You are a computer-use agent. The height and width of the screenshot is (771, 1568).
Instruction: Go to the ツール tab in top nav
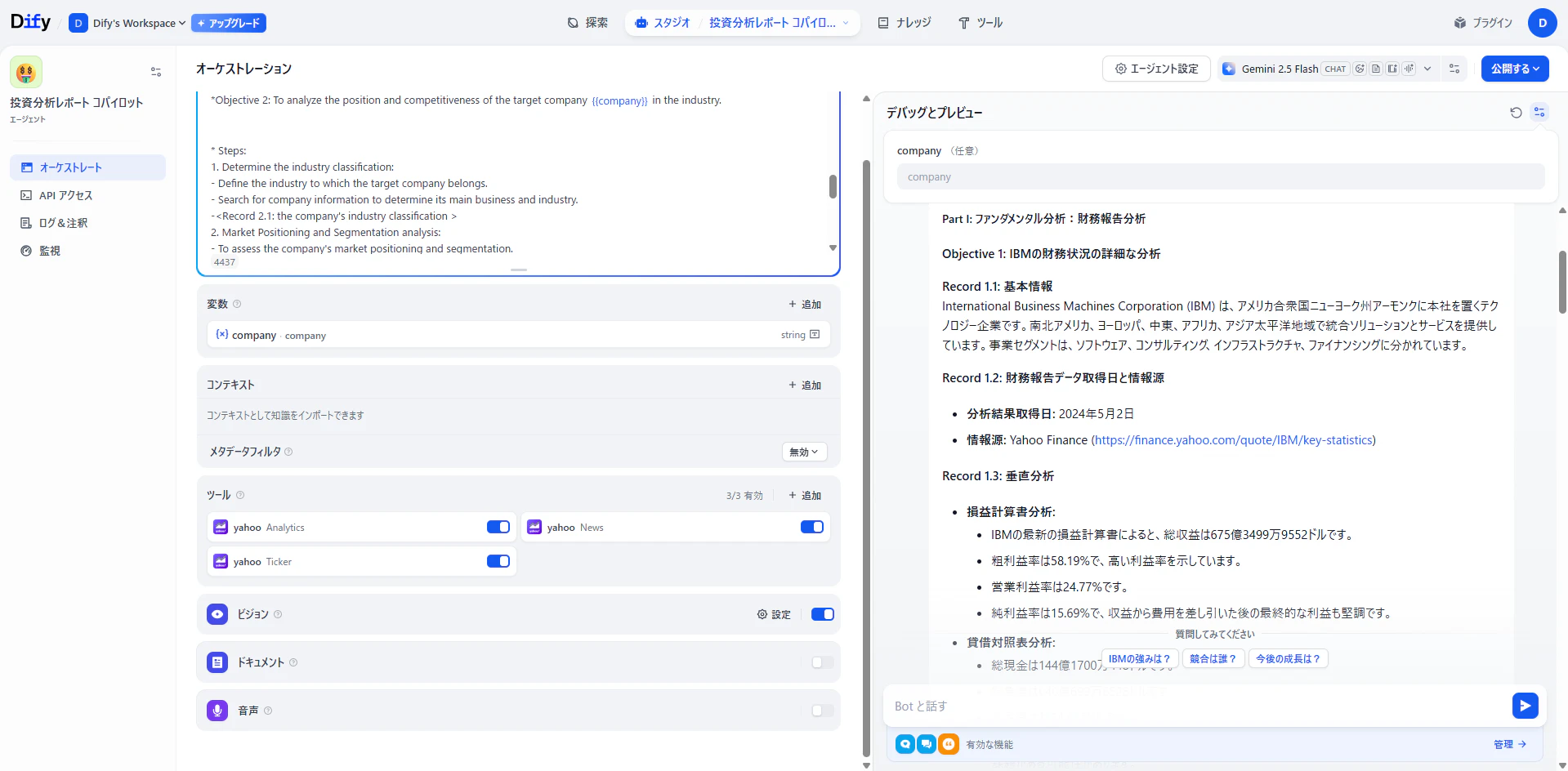tap(981, 23)
